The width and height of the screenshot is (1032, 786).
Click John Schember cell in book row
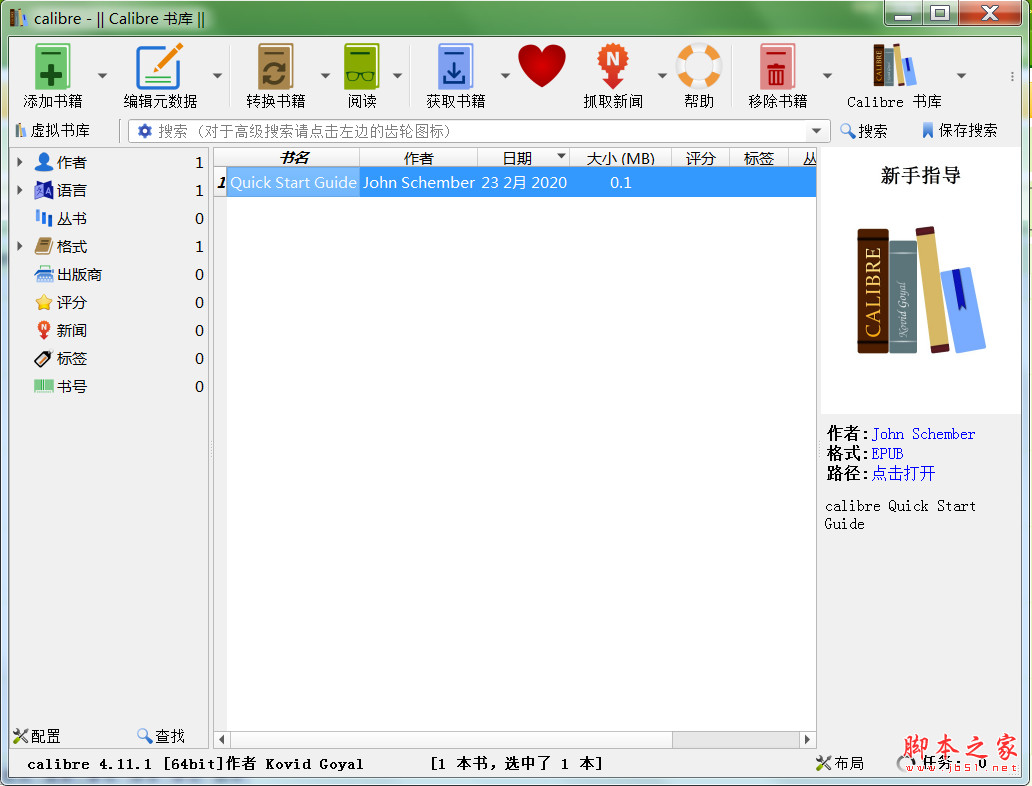419,182
